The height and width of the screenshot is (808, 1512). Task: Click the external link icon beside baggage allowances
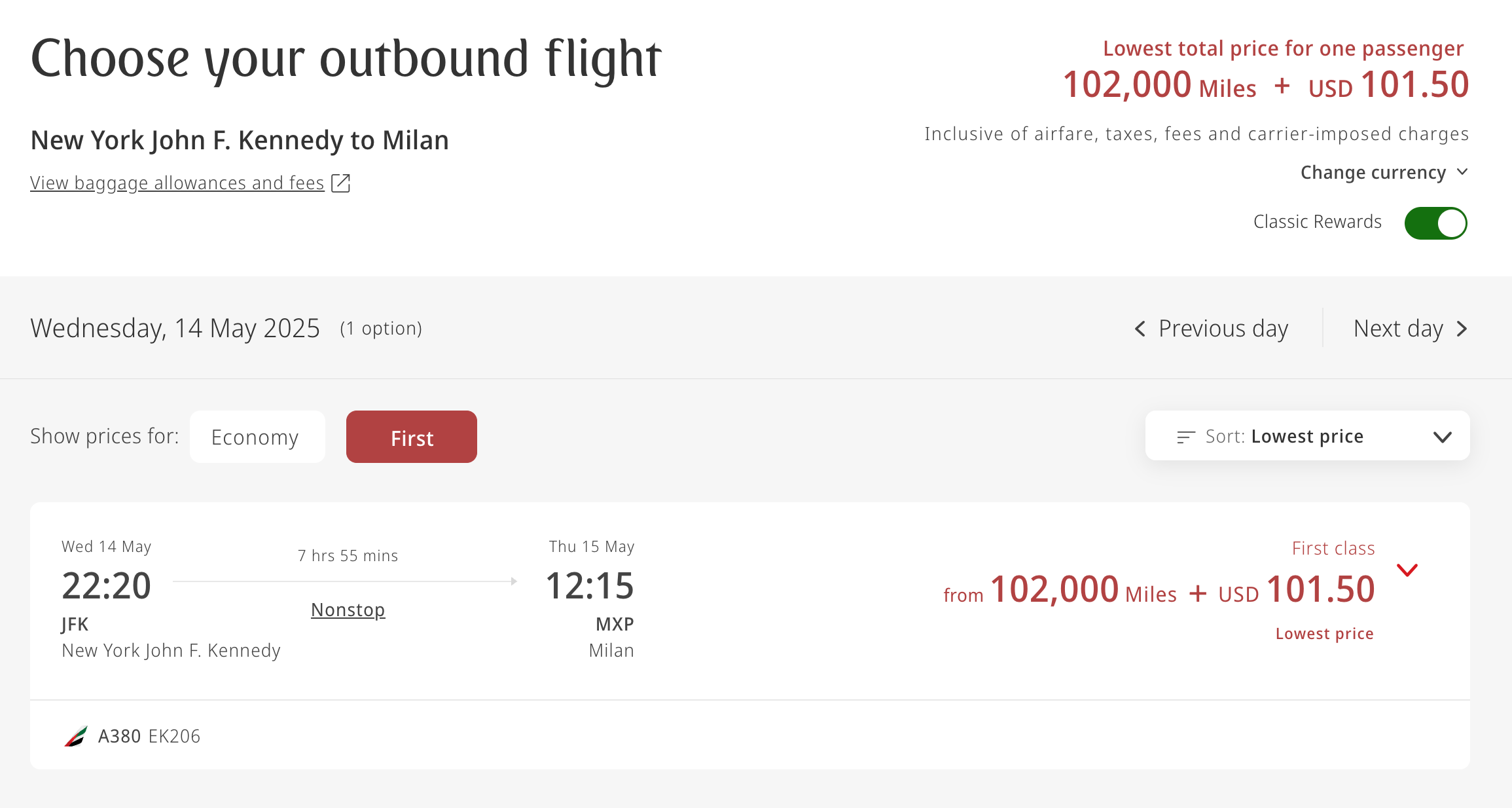tap(342, 183)
